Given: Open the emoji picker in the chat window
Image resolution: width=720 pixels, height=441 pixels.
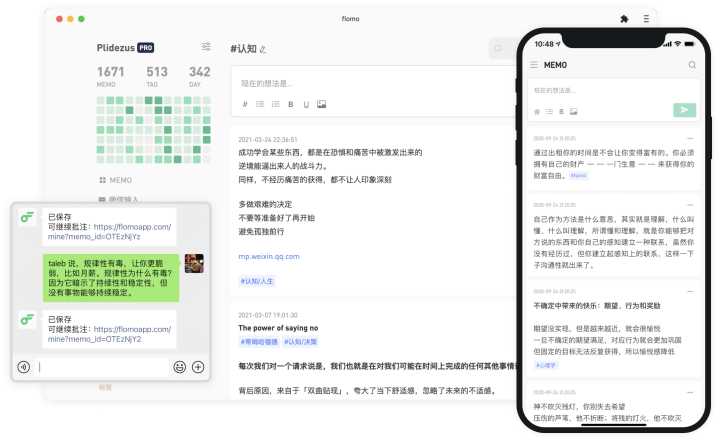Looking at the screenshot, I should coord(180,367).
